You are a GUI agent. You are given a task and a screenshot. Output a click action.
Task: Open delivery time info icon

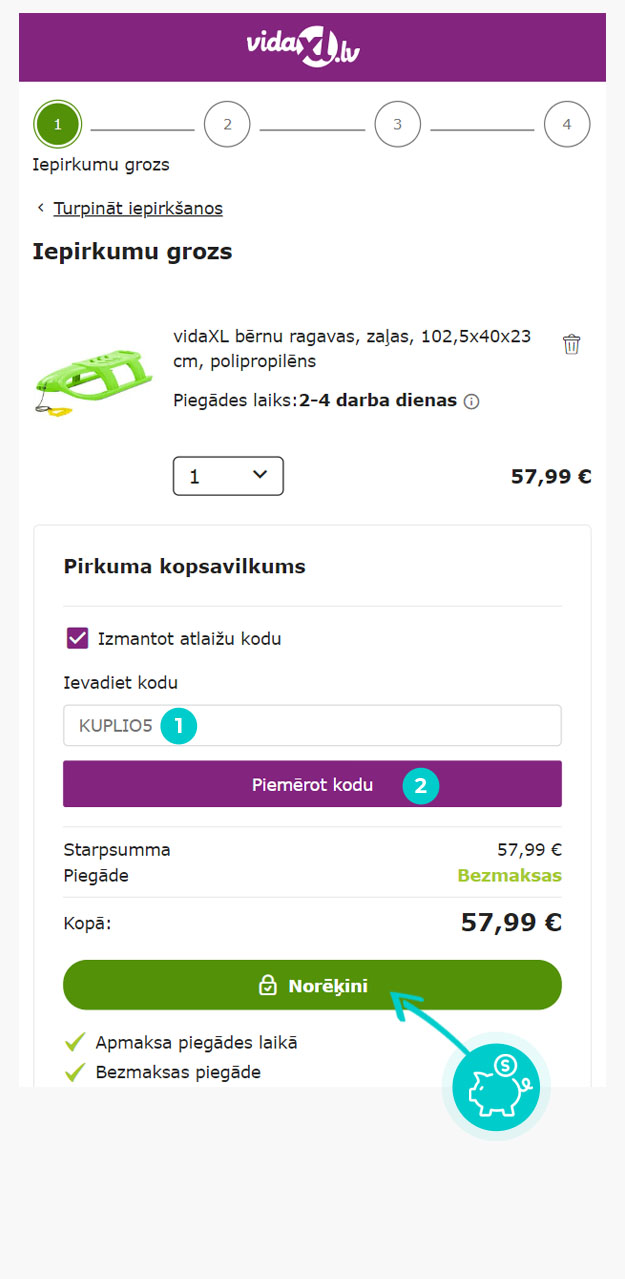click(472, 401)
